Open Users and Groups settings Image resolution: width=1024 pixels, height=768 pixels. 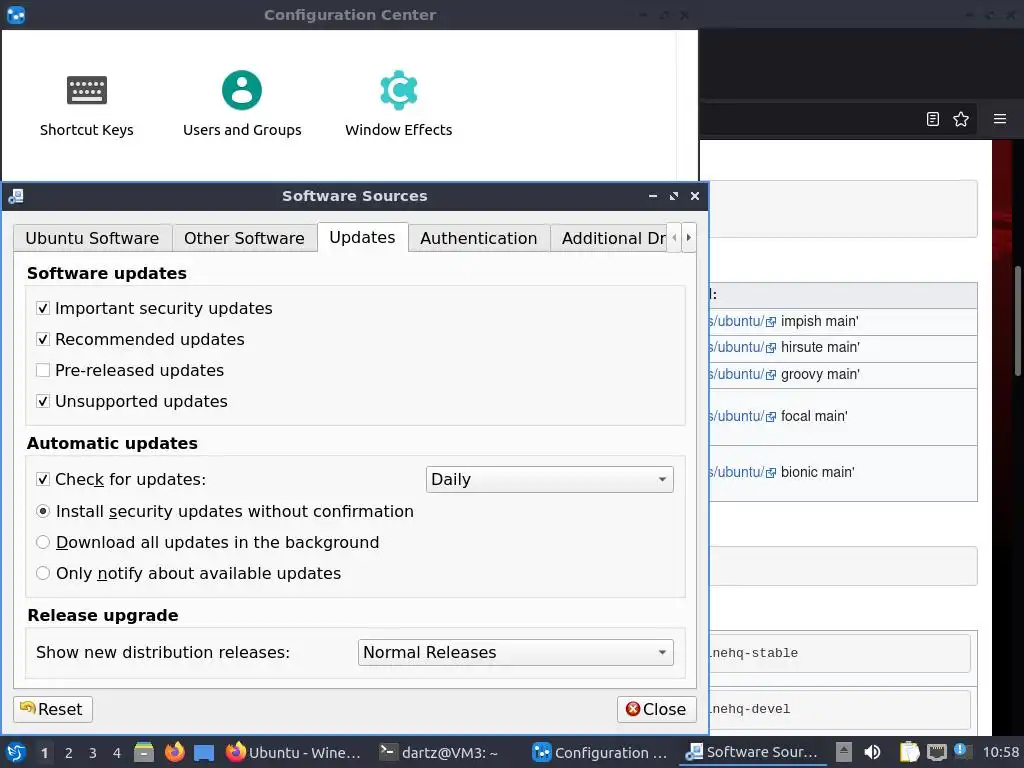pos(242,104)
